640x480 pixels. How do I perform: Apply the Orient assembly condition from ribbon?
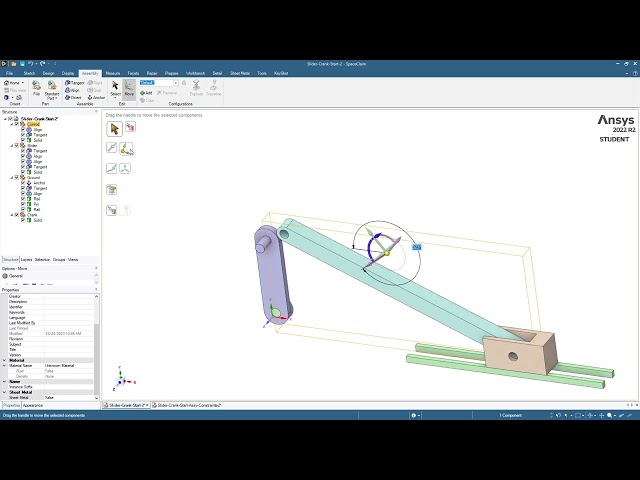tap(73, 98)
